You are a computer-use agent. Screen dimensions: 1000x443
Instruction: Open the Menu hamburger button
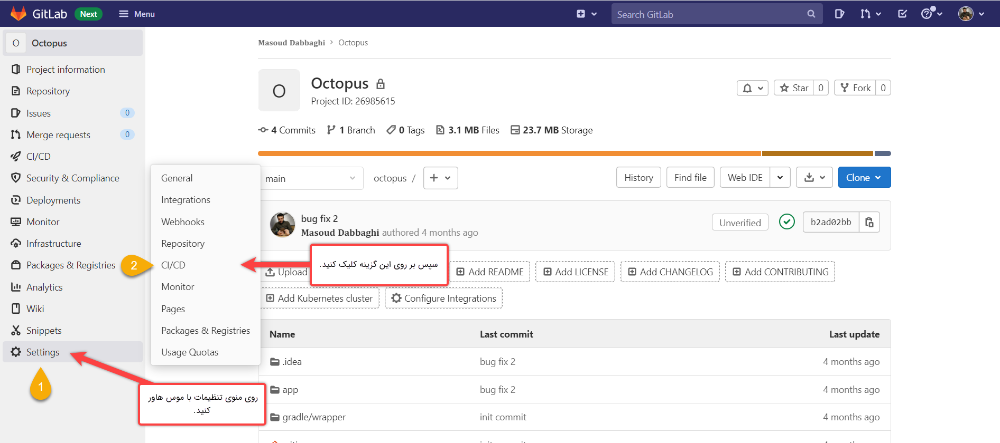[x=136, y=14]
